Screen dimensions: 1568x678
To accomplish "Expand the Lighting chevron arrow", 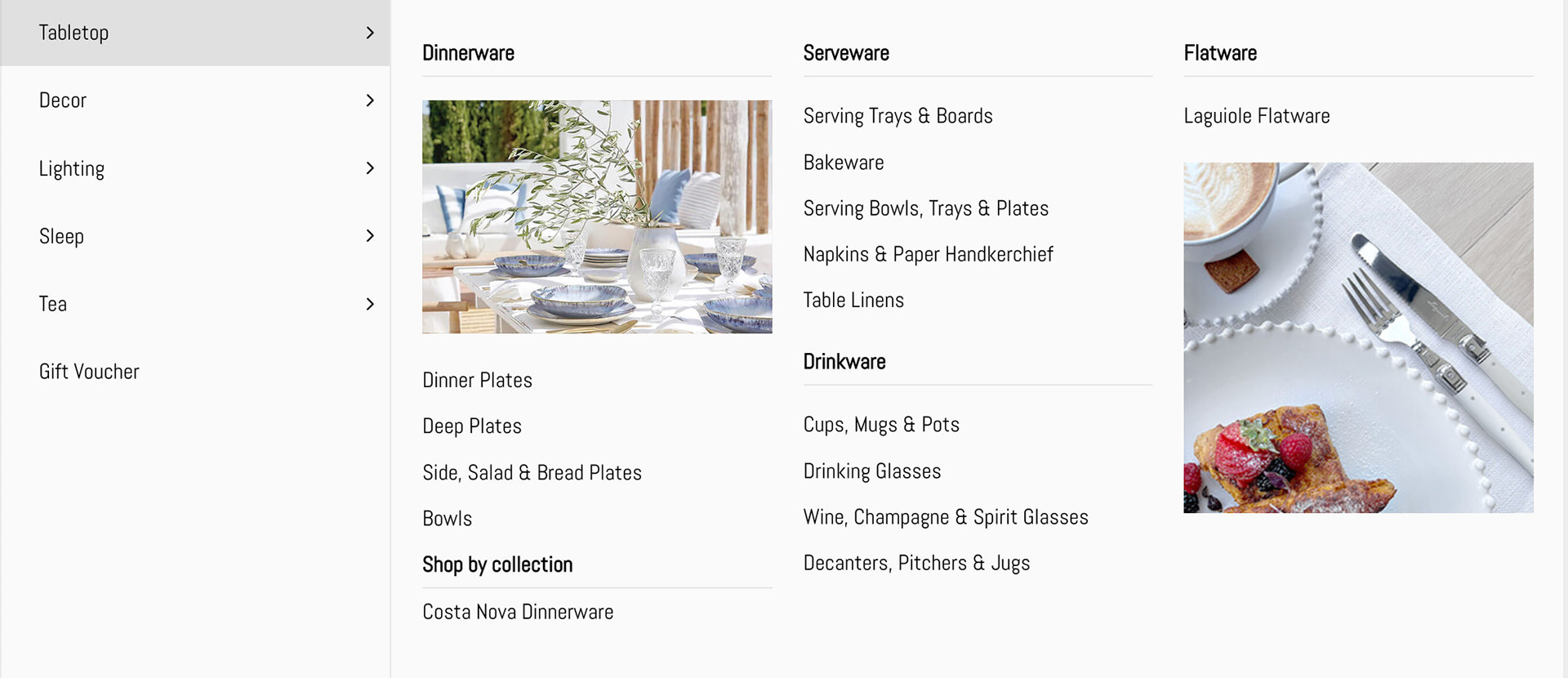I will pos(370,168).
